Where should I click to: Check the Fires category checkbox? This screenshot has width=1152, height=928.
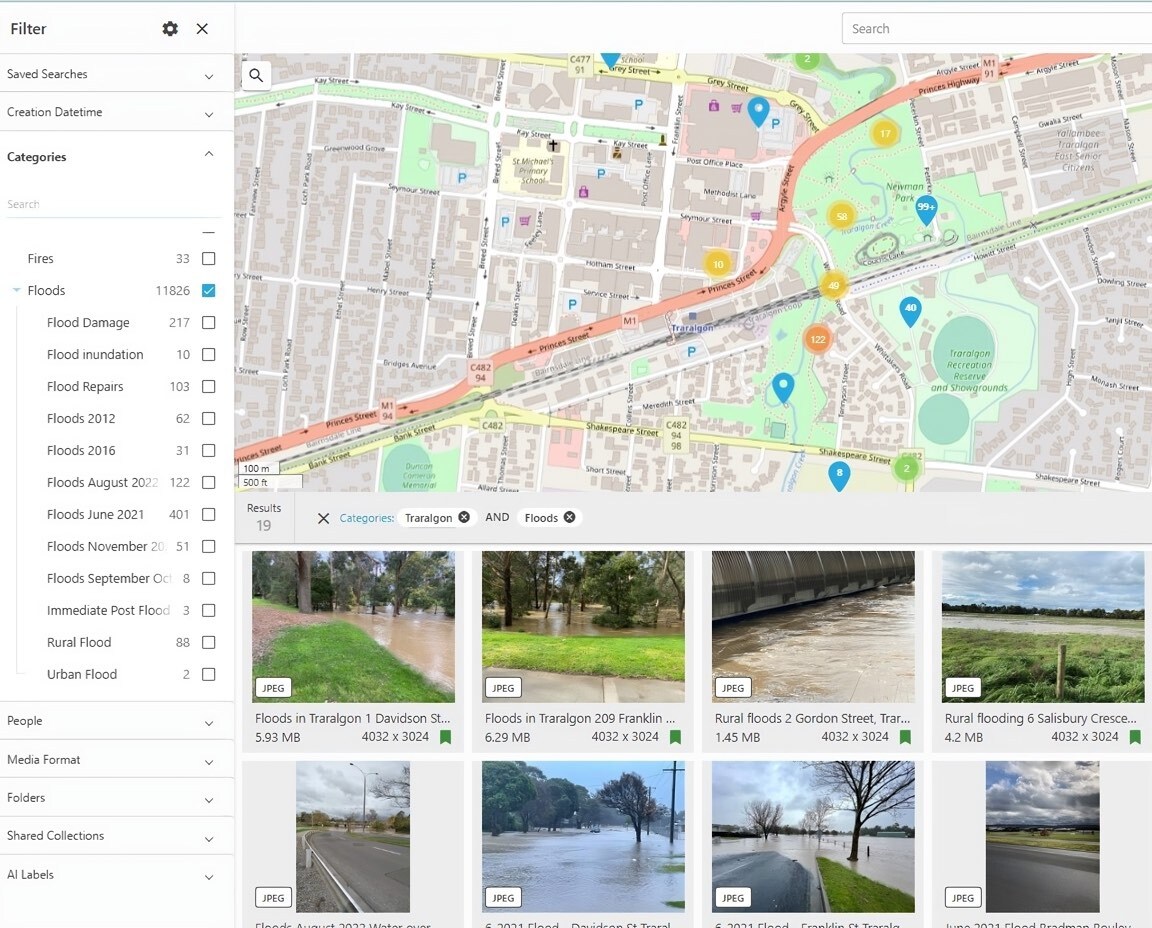208,259
